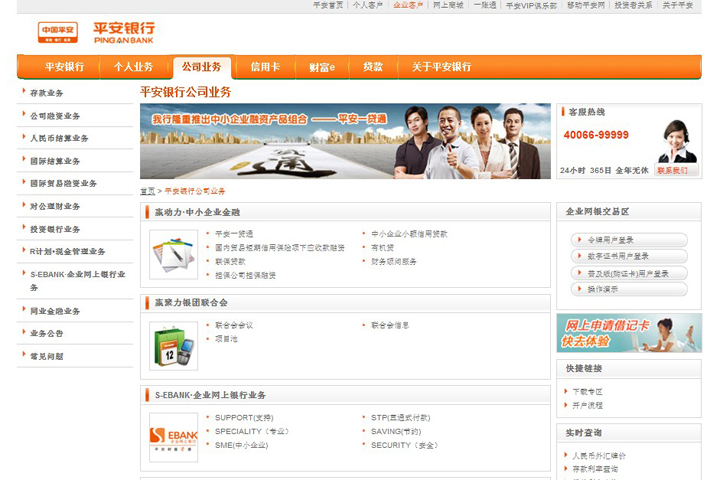Screen dimensions: 720x480
Task: Click the 令牌用户登录 login button
Action: pyautogui.click(x=629, y=240)
